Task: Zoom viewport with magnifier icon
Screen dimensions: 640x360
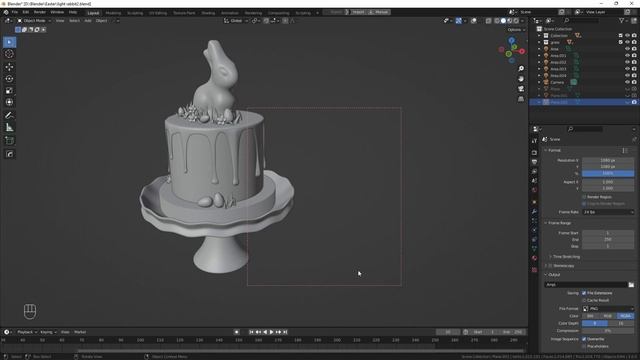Action: [x=521, y=69]
